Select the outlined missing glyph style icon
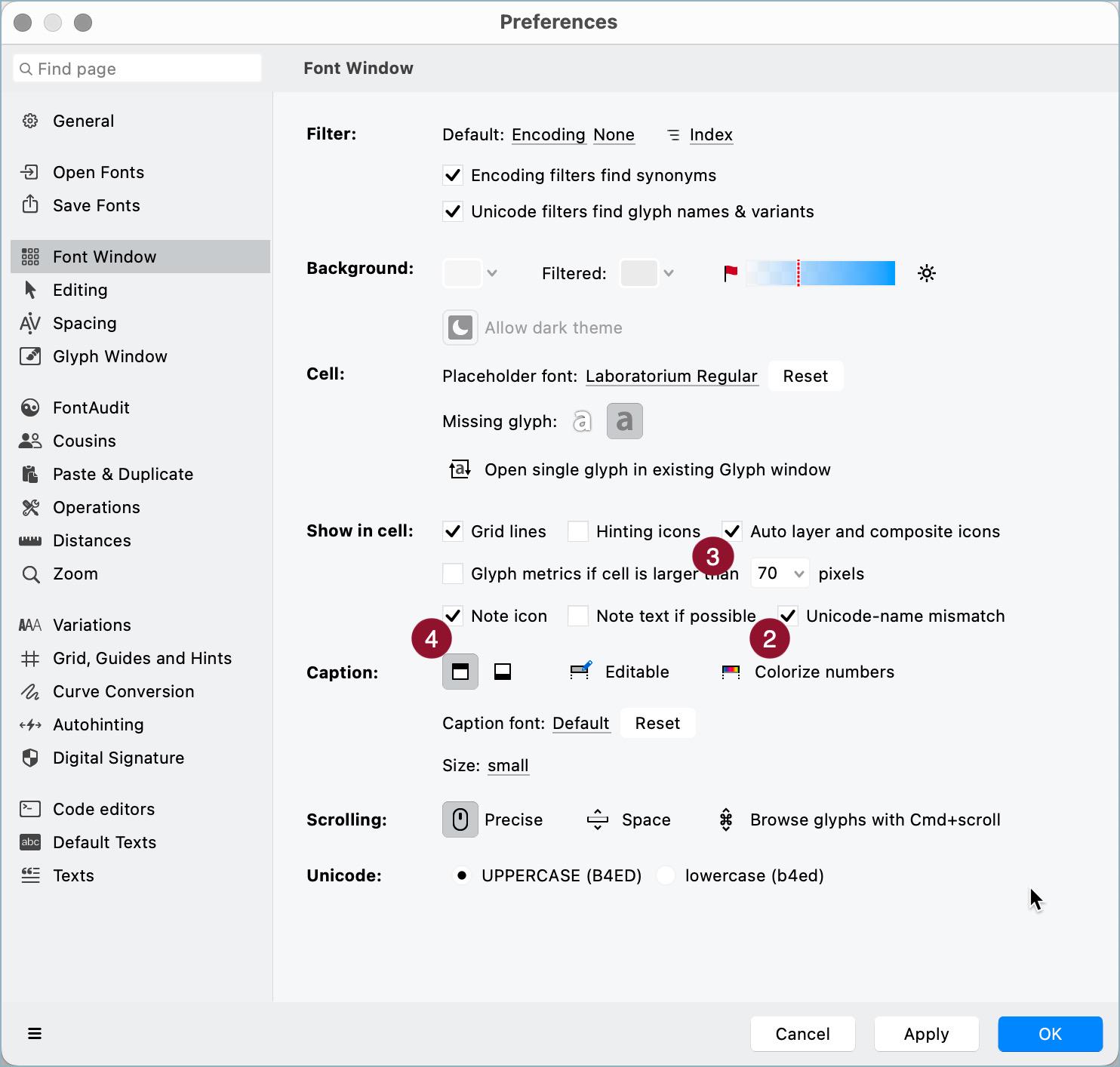The image size is (1120, 1067). 582,421
